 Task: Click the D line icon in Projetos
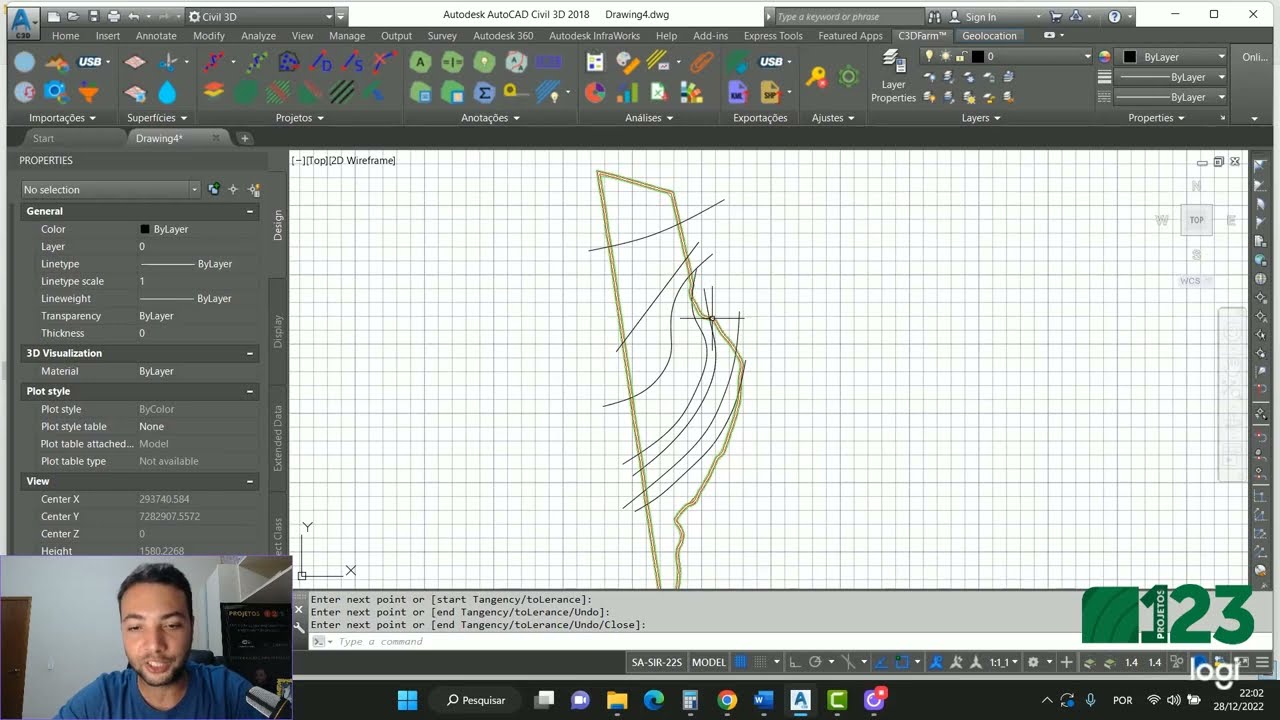(322, 62)
